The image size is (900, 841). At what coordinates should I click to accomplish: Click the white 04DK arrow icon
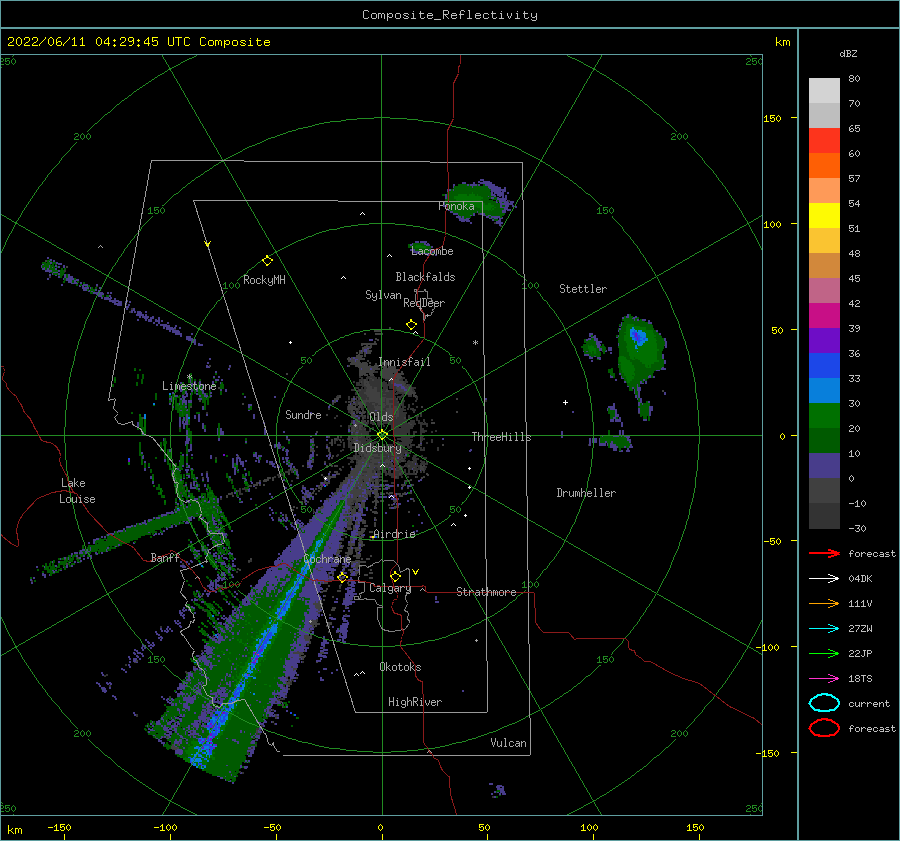(824, 579)
